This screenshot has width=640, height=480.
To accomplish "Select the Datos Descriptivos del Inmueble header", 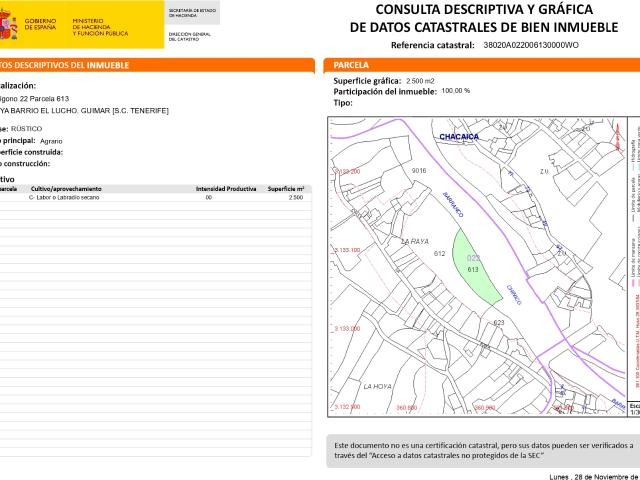I will 70,65.
